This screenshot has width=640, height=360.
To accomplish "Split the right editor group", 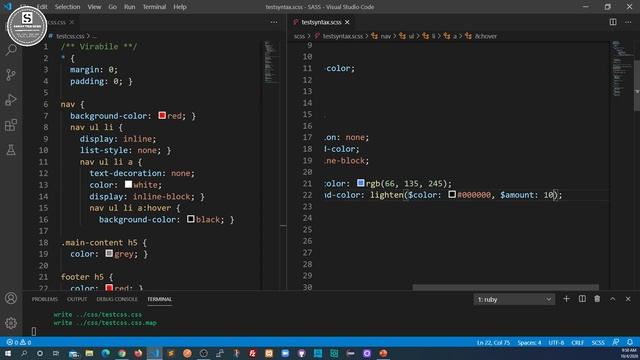I will [613, 22].
